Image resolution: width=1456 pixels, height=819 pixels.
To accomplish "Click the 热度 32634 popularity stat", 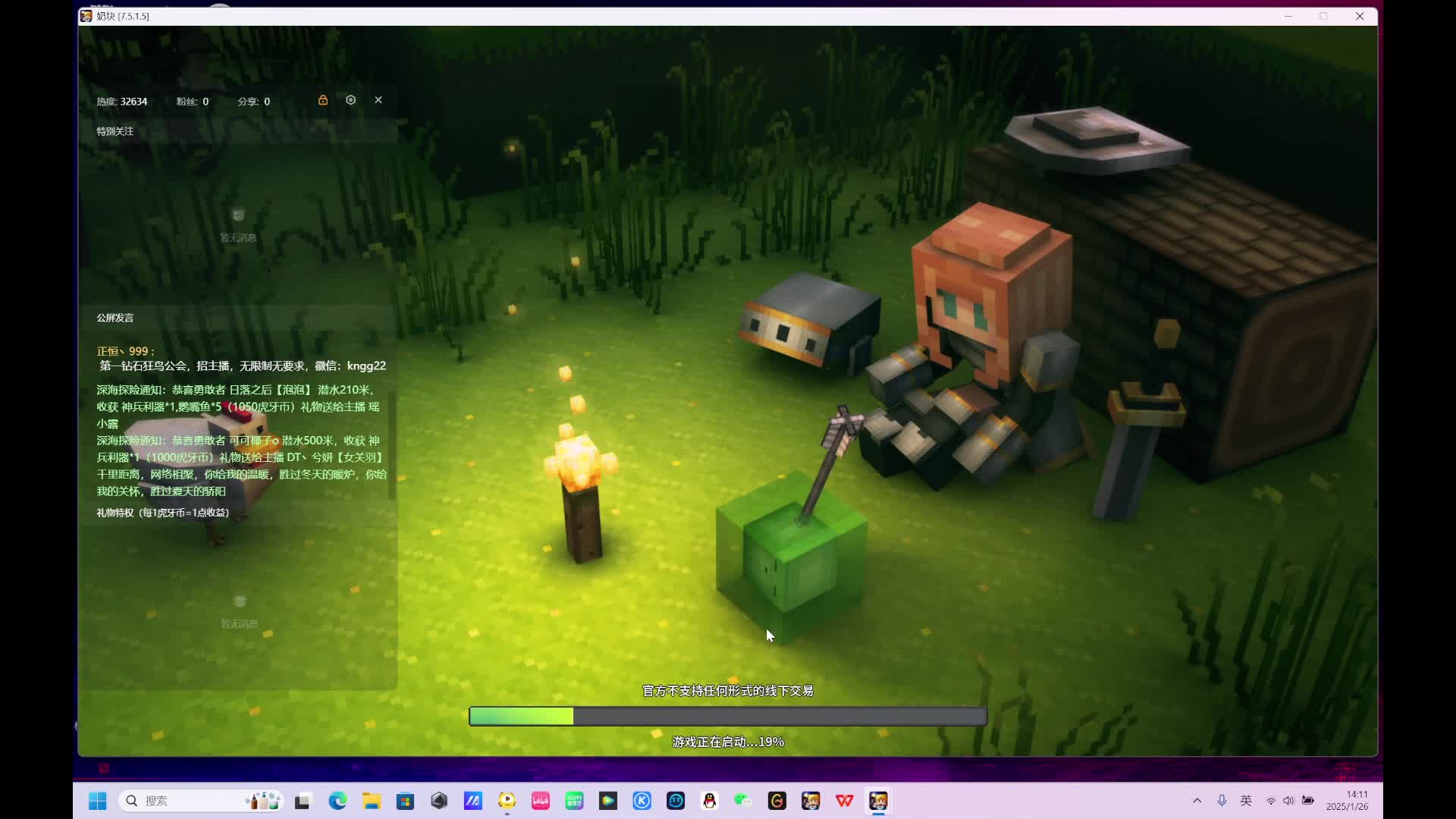I will pyautogui.click(x=122, y=102).
